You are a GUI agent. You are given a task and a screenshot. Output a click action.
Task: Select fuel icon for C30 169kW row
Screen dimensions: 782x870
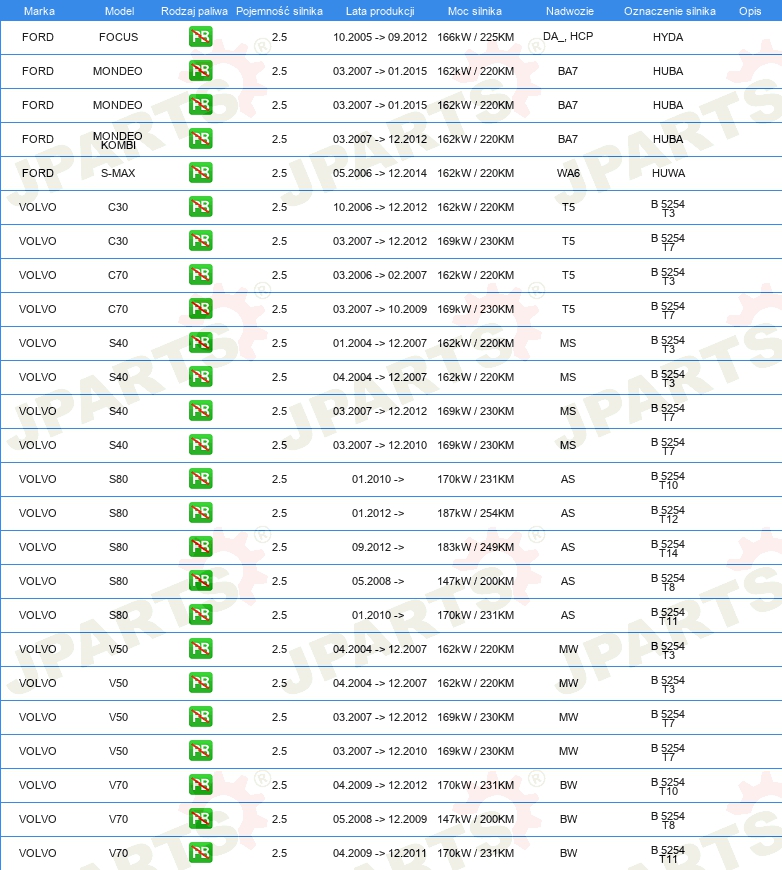(x=200, y=241)
